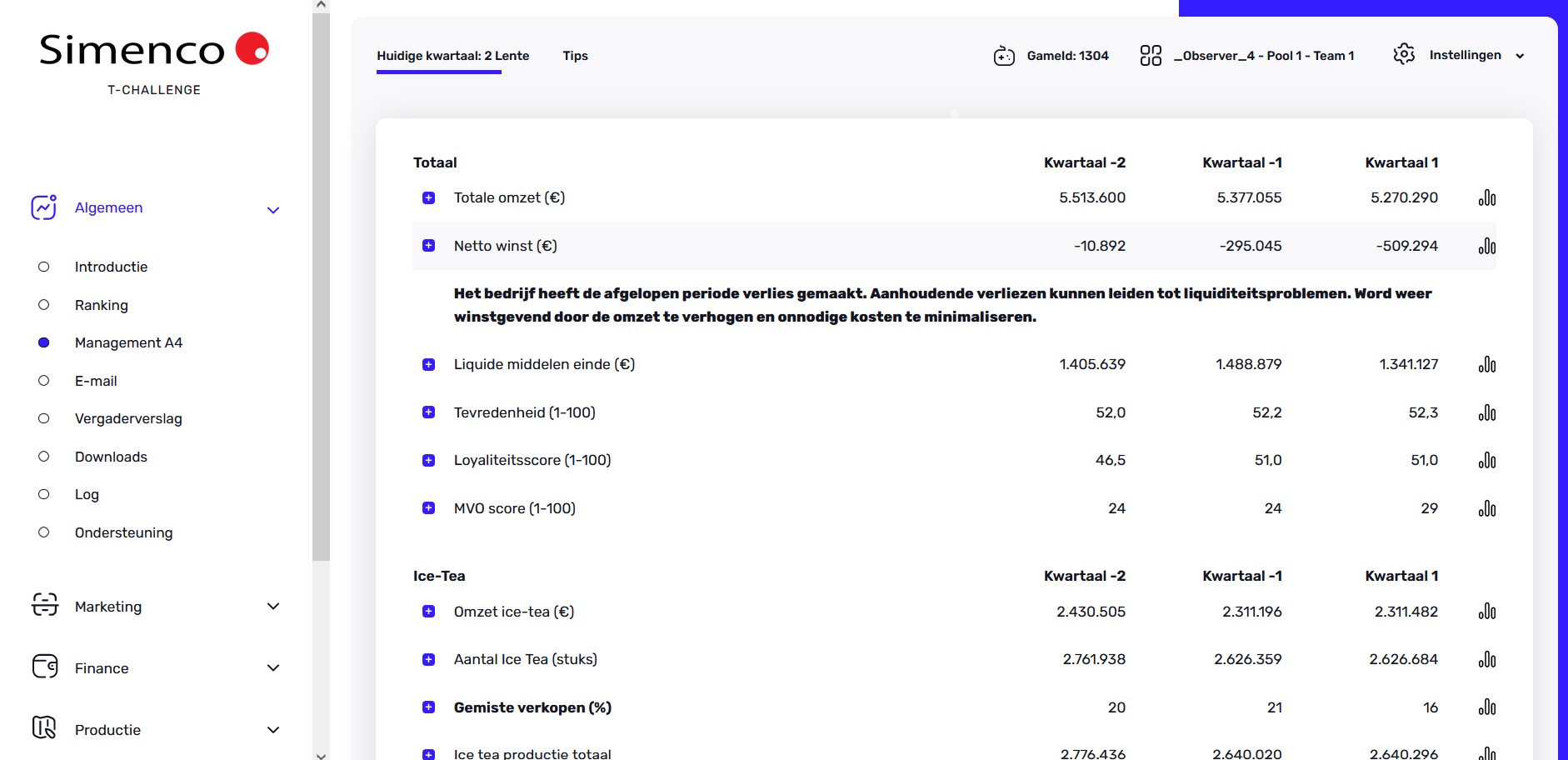The height and width of the screenshot is (760, 1568).
Task: Open the Ondersteuning page
Action: coord(124,532)
